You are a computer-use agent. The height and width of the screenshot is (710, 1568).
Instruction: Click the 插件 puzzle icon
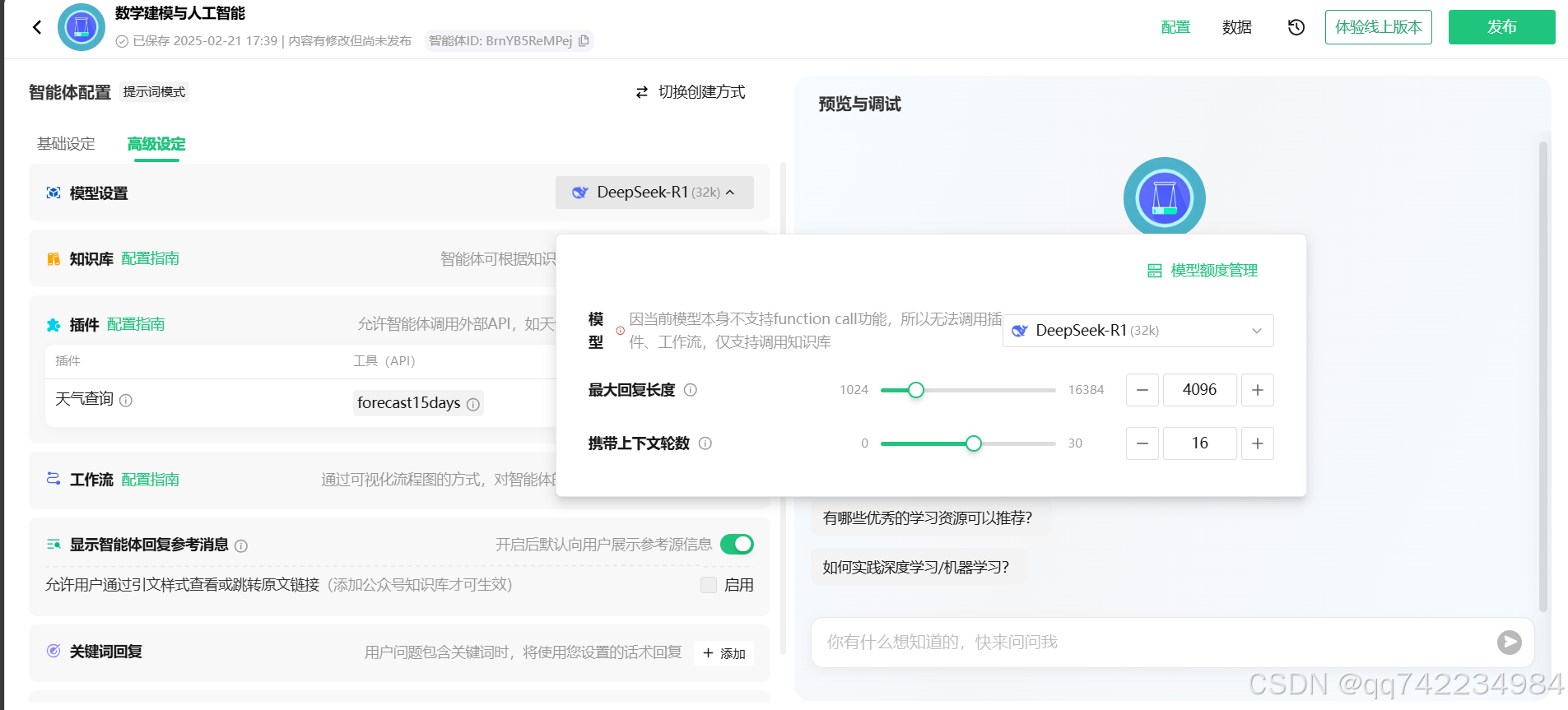tap(54, 324)
